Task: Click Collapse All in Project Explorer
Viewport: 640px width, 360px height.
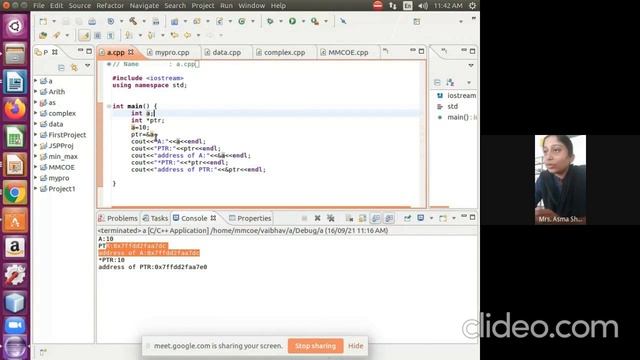Action: [x=61, y=67]
